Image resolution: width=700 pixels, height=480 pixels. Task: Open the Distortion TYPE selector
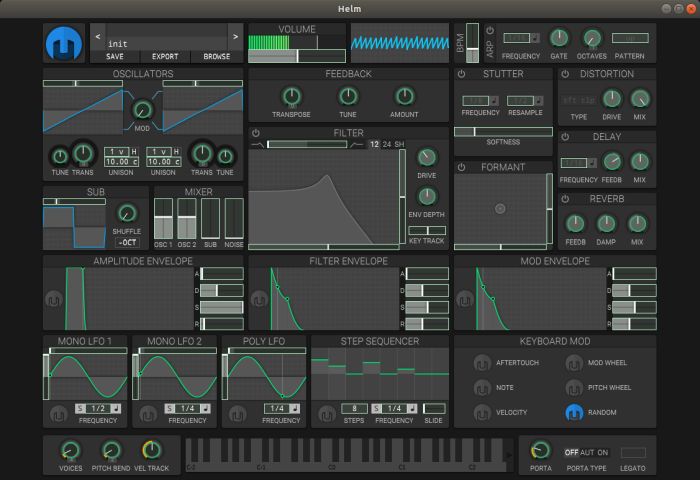pyautogui.click(x=579, y=100)
